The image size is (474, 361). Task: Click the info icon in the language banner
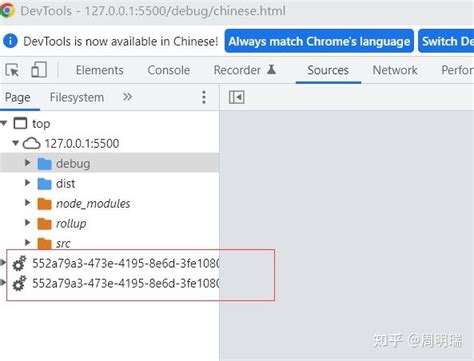10,41
